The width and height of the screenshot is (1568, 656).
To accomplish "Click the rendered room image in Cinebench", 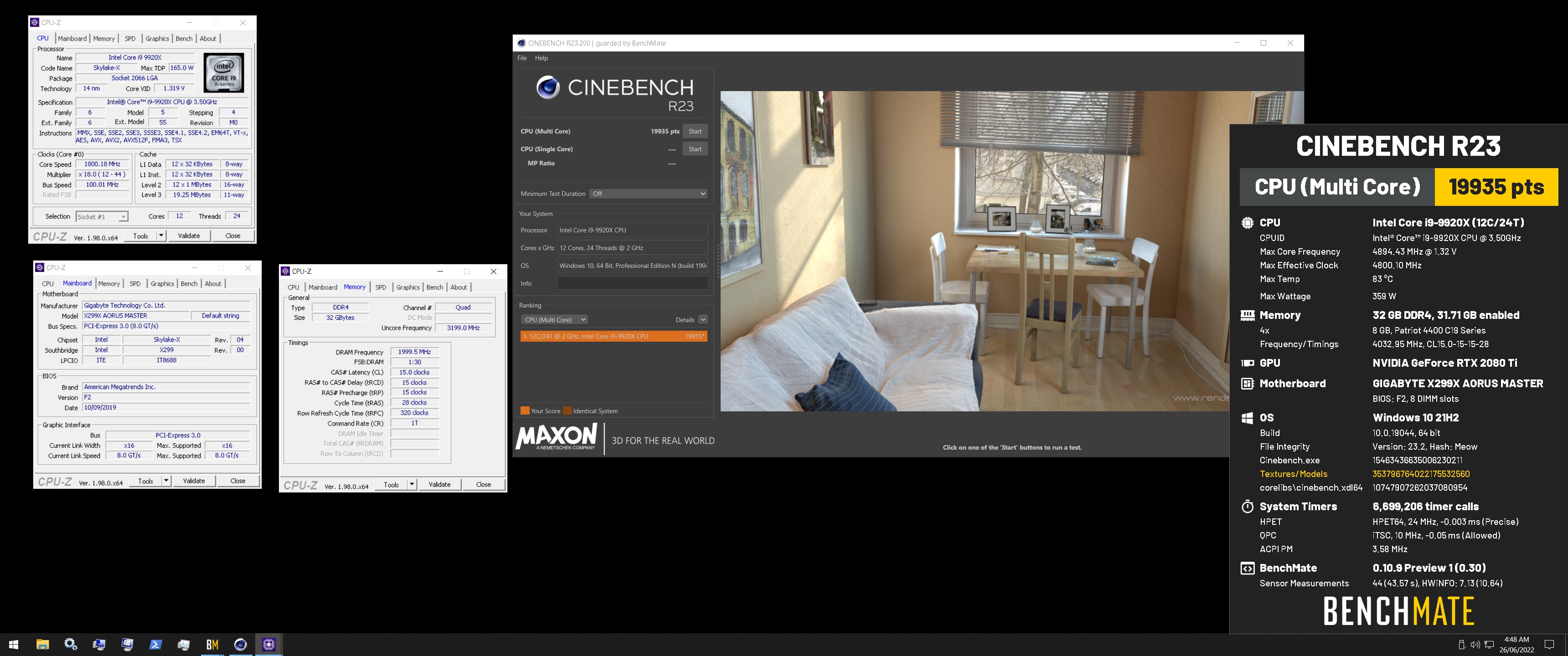I will 975,251.
